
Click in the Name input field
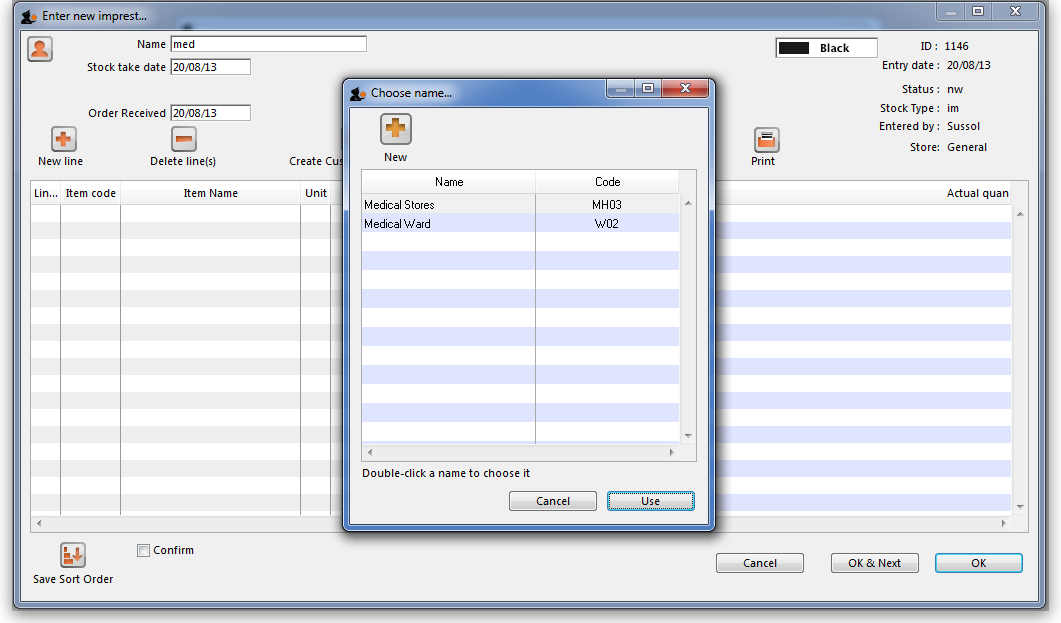click(268, 44)
